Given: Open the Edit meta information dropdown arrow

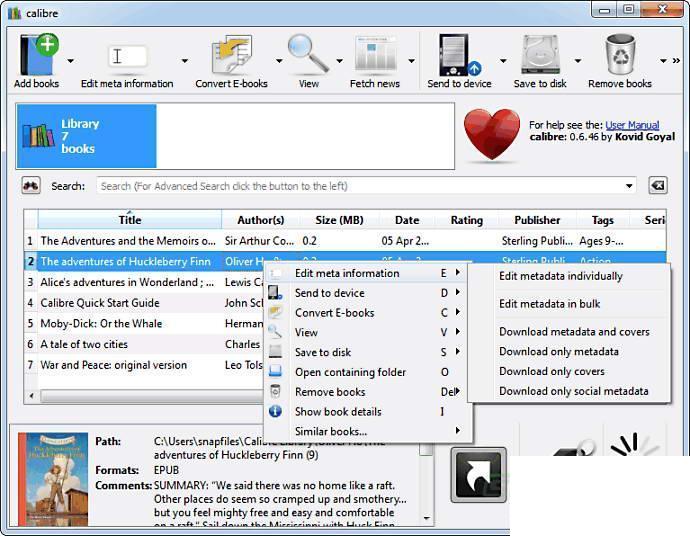Looking at the screenshot, I should [x=185, y=61].
